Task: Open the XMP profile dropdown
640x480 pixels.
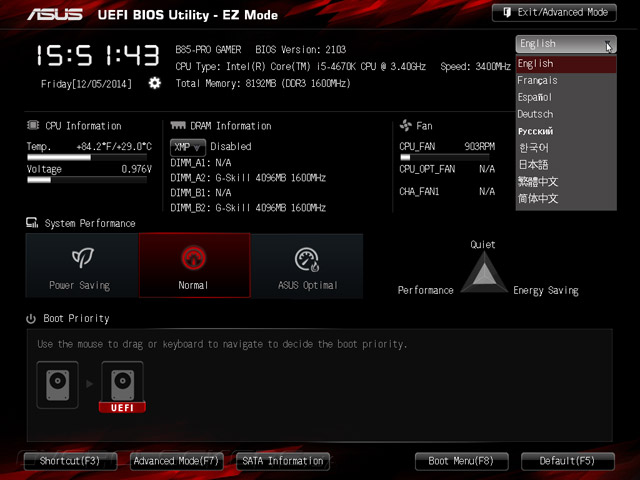Action: click(188, 147)
